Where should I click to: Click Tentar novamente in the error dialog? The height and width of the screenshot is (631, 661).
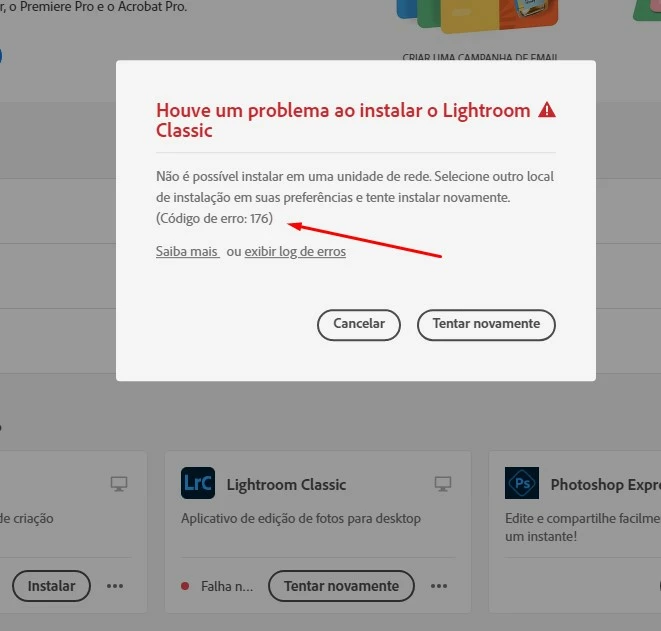pos(486,325)
